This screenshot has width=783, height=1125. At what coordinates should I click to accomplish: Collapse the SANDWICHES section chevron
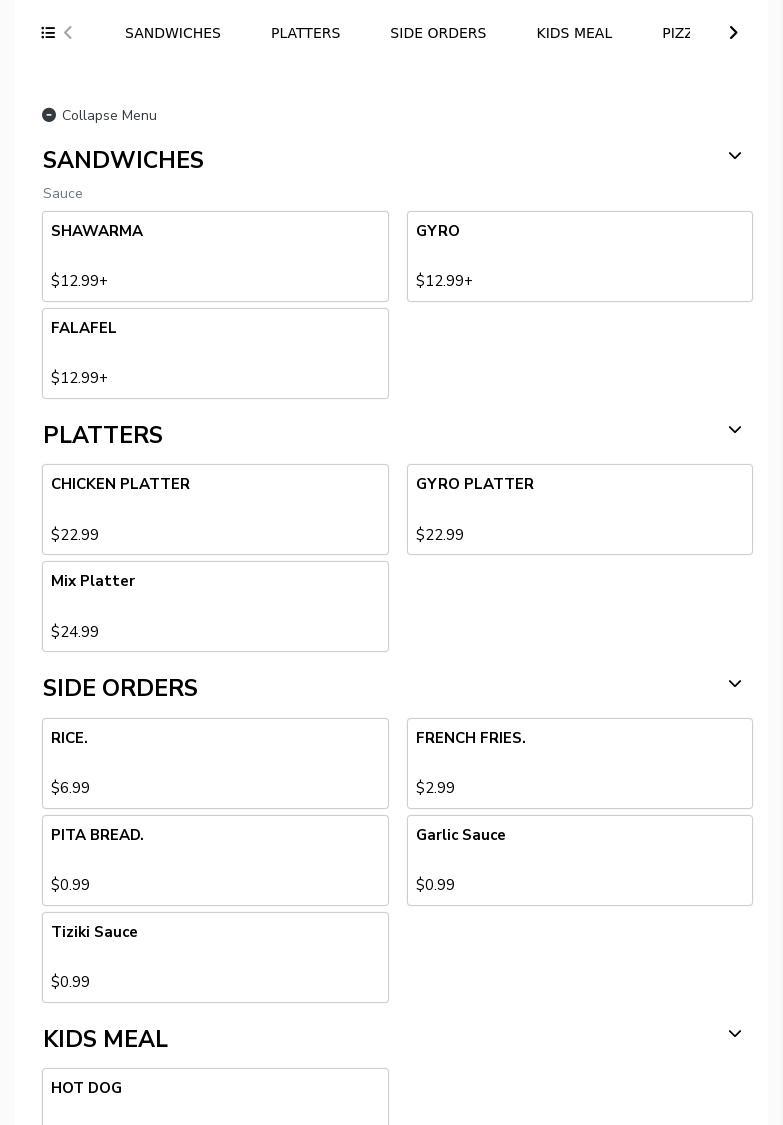point(734,157)
